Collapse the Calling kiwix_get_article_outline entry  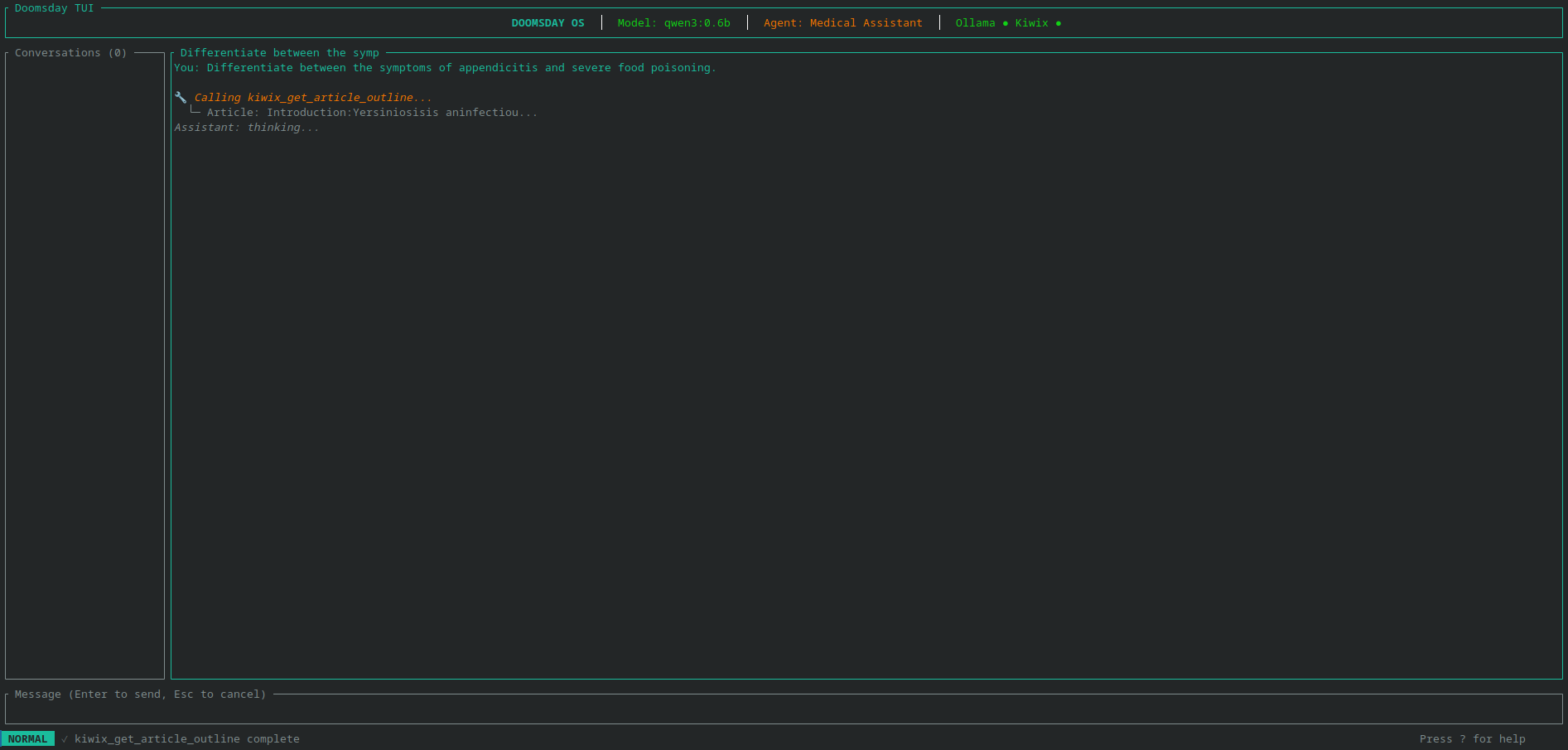point(312,97)
